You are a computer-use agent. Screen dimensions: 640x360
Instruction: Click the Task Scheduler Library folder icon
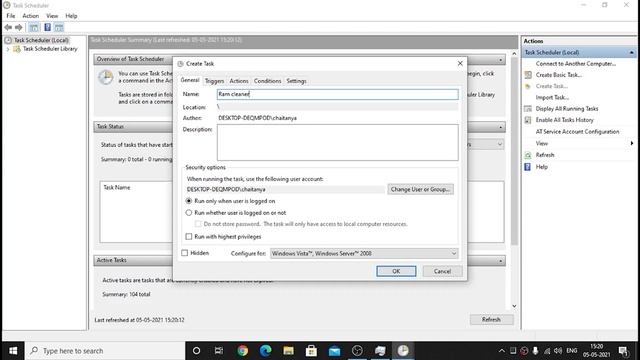17,49
